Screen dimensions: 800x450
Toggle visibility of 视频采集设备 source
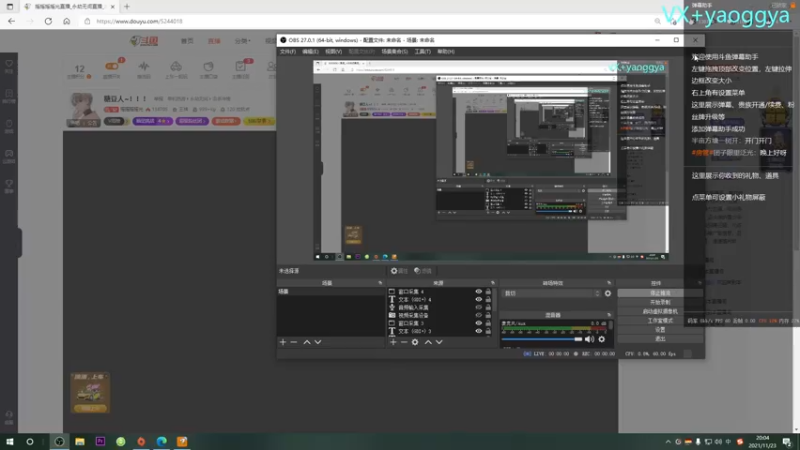click(x=479, y=315)
